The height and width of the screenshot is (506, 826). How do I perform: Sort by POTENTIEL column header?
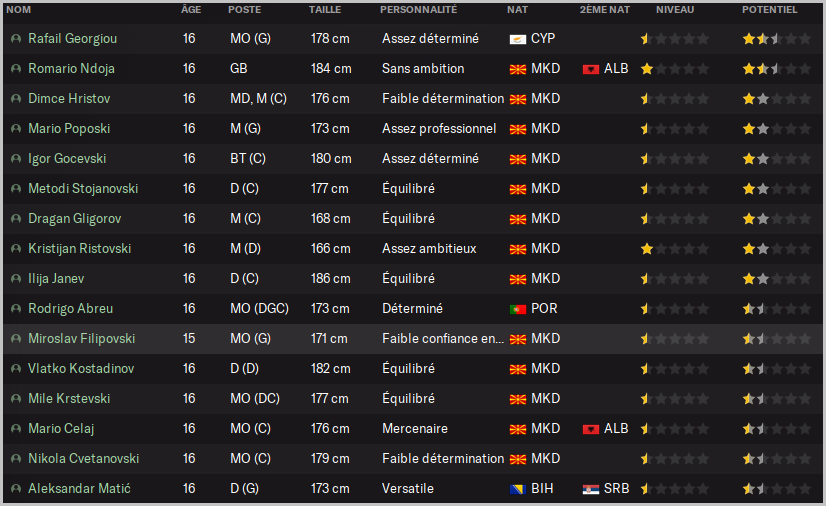769,9
